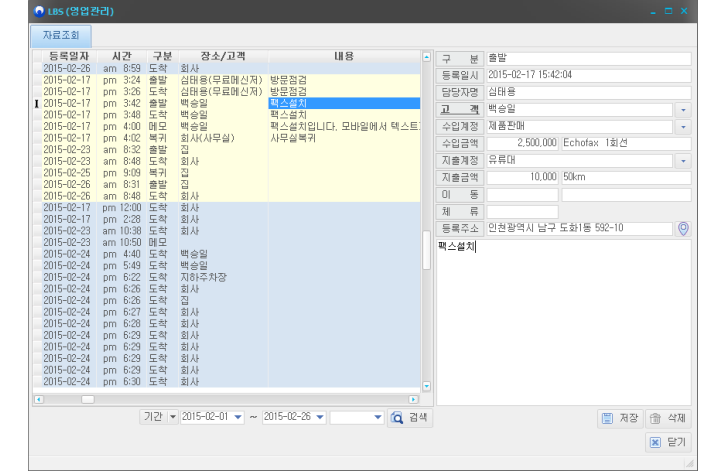The height and width of the screenshot is (471, 727).
Task: Open the 수입계정 dropdown arrow
Action: [x=683, y=127]
